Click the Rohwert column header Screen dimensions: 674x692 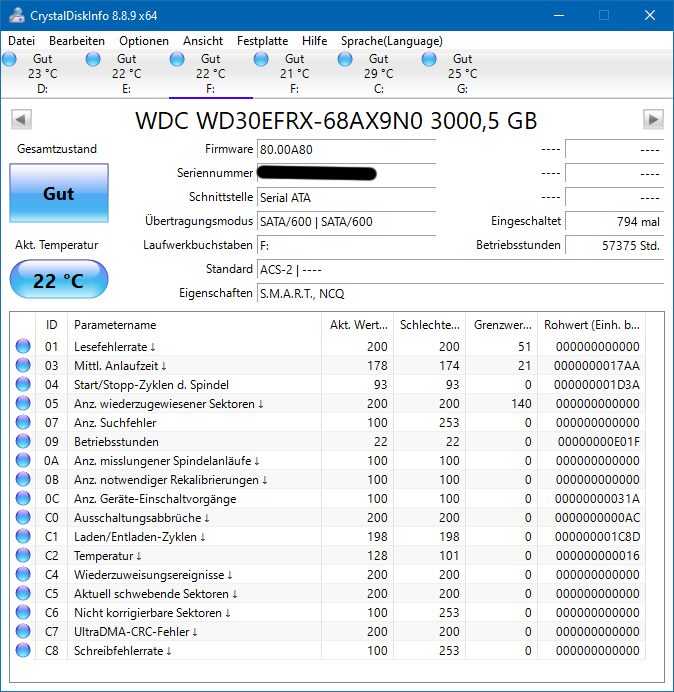[x=591, y=325]
